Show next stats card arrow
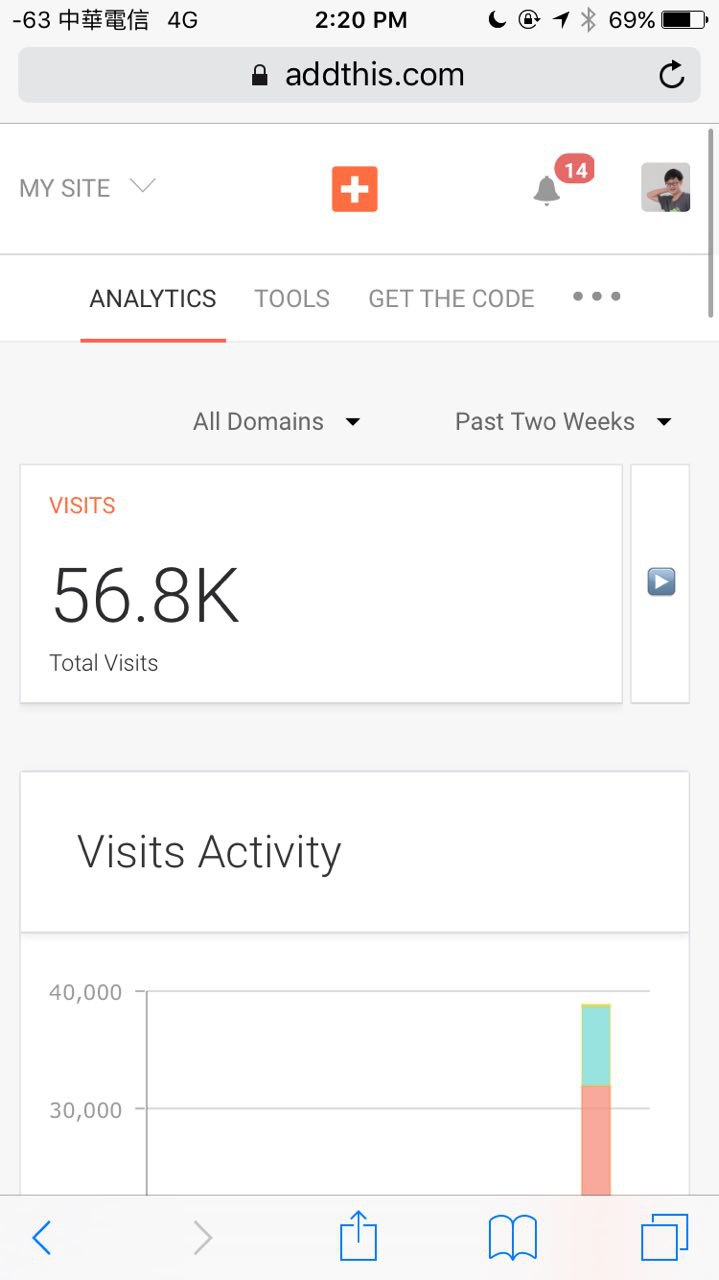Viewport: 719px width, 1280px height. click(661, 582)
